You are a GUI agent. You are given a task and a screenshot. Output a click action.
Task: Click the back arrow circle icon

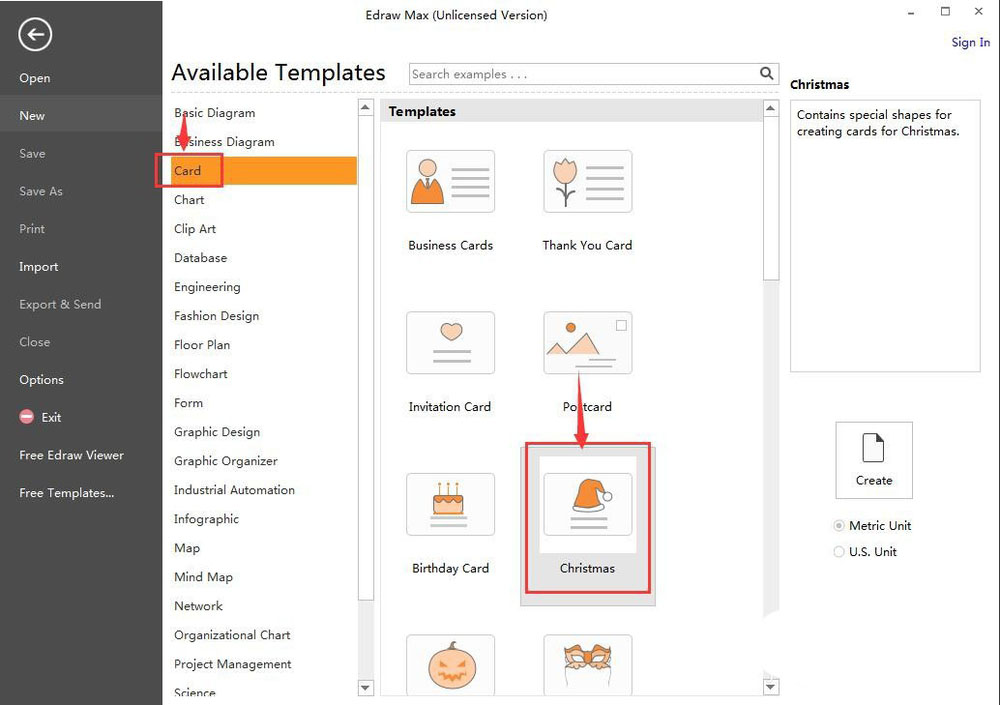(34, 34)
